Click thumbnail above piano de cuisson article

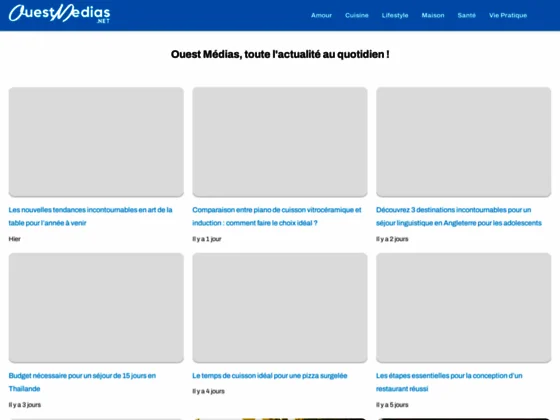tap(280, 142)
